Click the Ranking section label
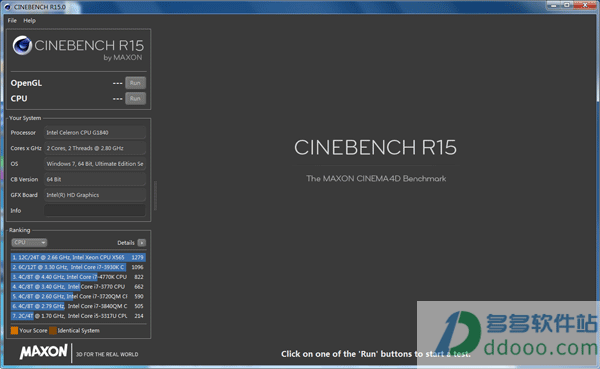600x369 pixels. pos(20,230)
